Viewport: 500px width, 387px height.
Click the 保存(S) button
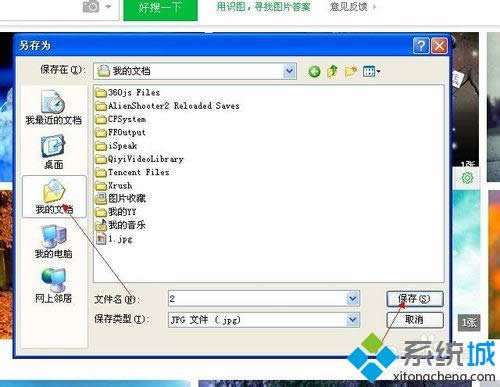pos(415,299)
